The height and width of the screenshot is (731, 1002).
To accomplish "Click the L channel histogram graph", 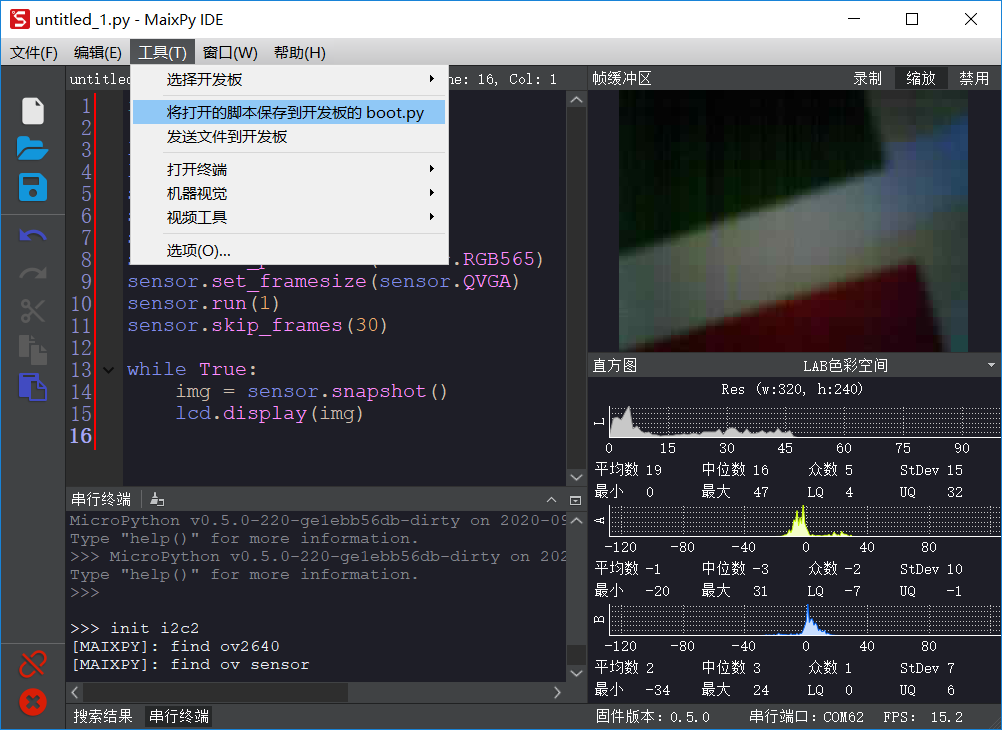I will click(x=805, y=422).
